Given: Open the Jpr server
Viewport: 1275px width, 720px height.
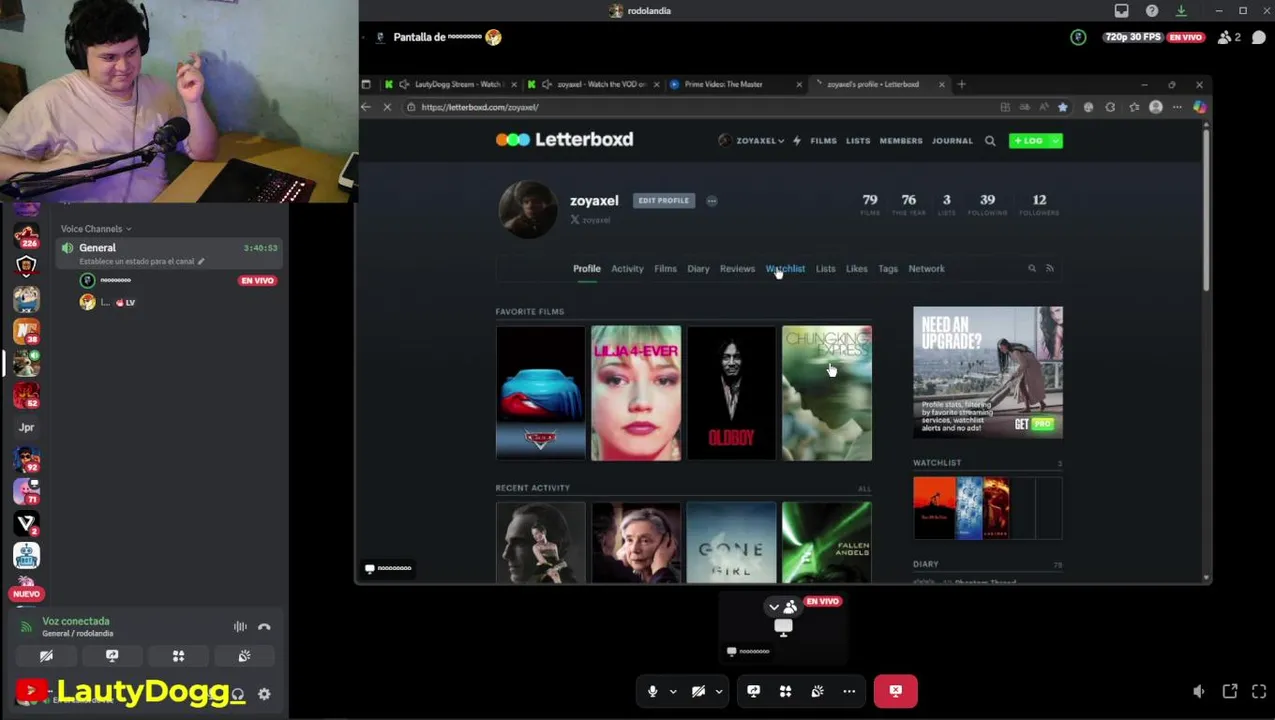Looking at the screenshot, I should (x=27, y=427).
